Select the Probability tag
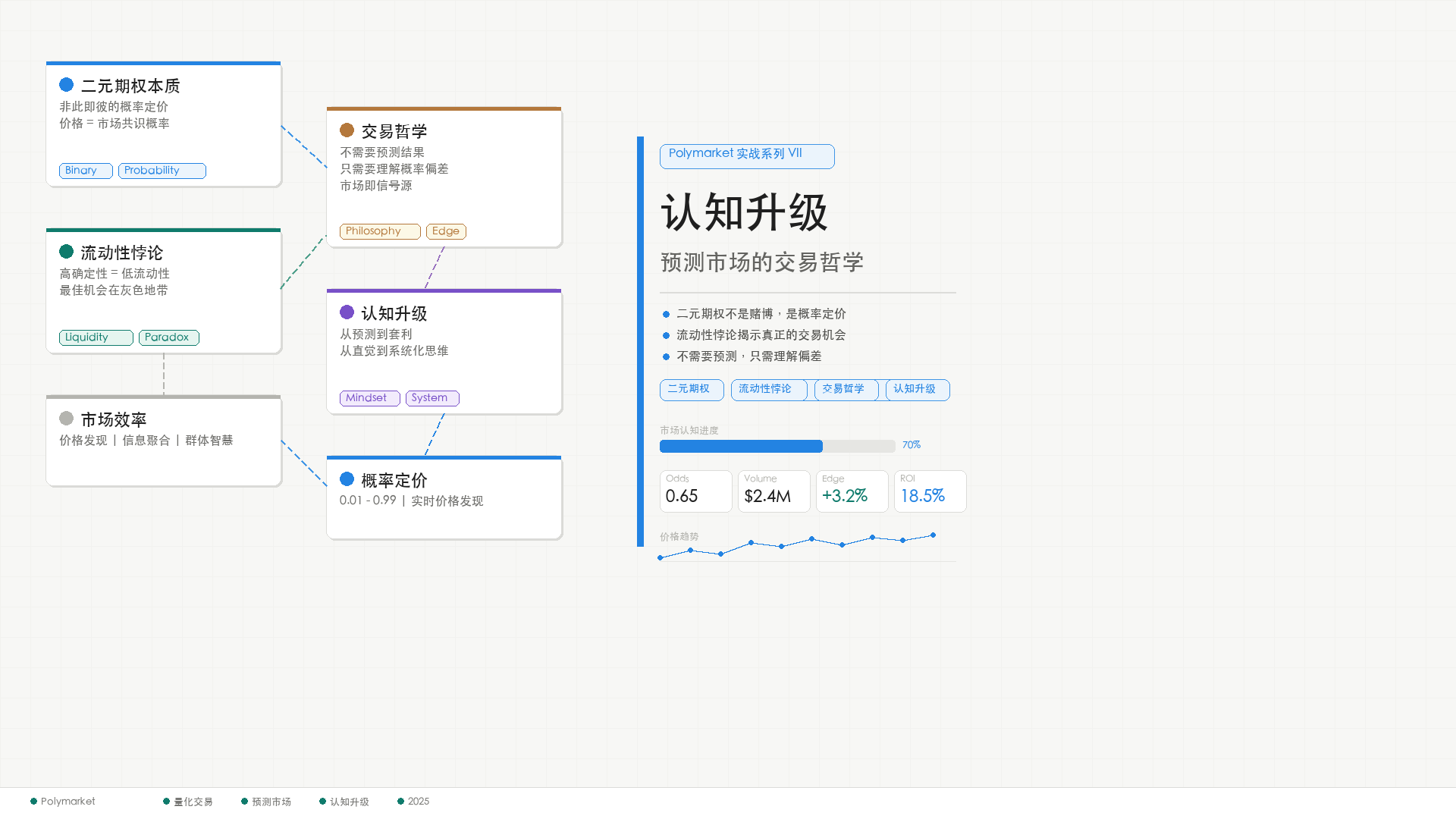The height and width of the screenshot is (819, 1456). 162,171
